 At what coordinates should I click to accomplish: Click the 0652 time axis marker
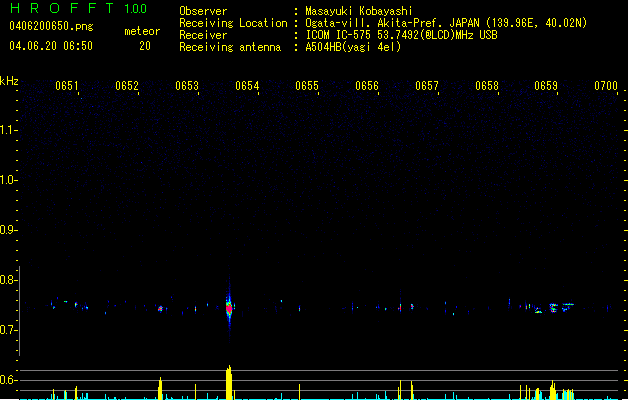[127, 86]
